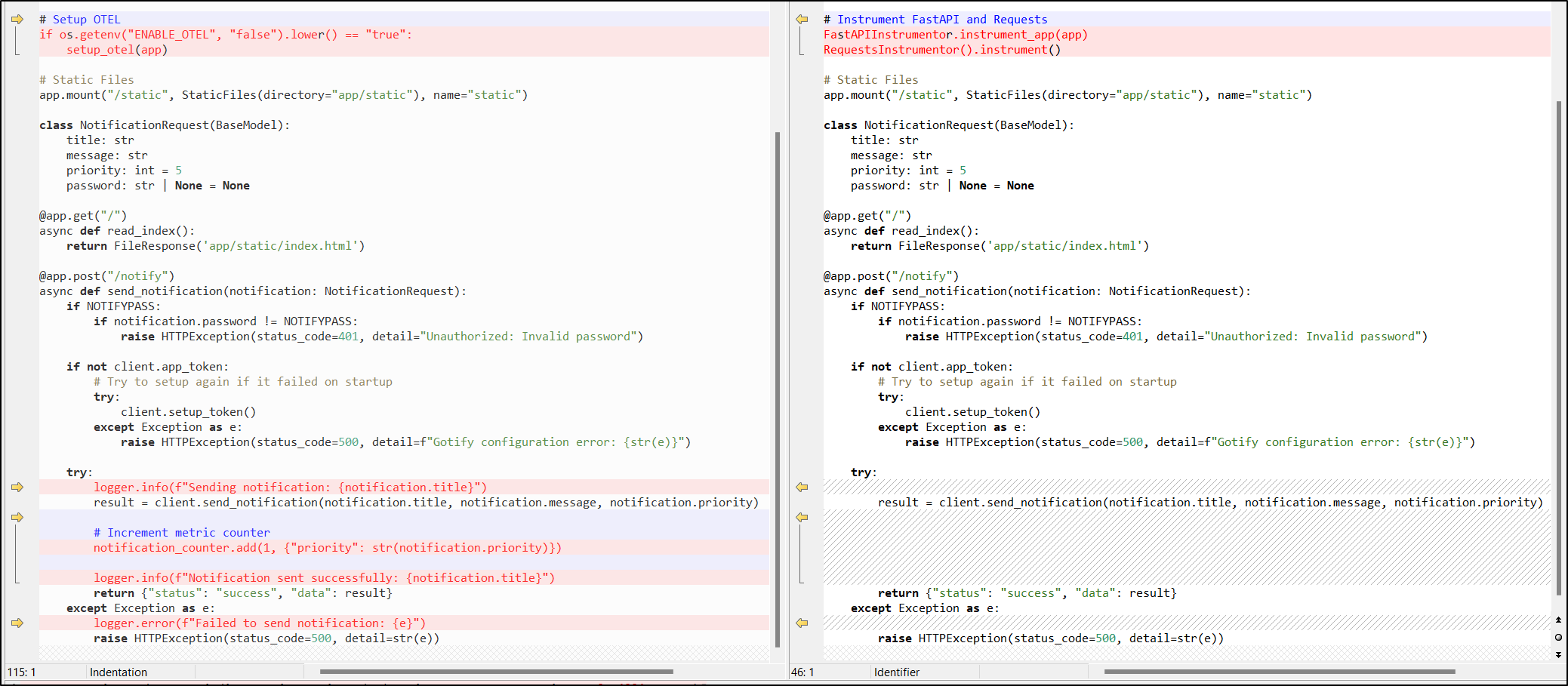Click right pane arrow on gap directly below try
The image size is (1568, 686).
(802, 488)
